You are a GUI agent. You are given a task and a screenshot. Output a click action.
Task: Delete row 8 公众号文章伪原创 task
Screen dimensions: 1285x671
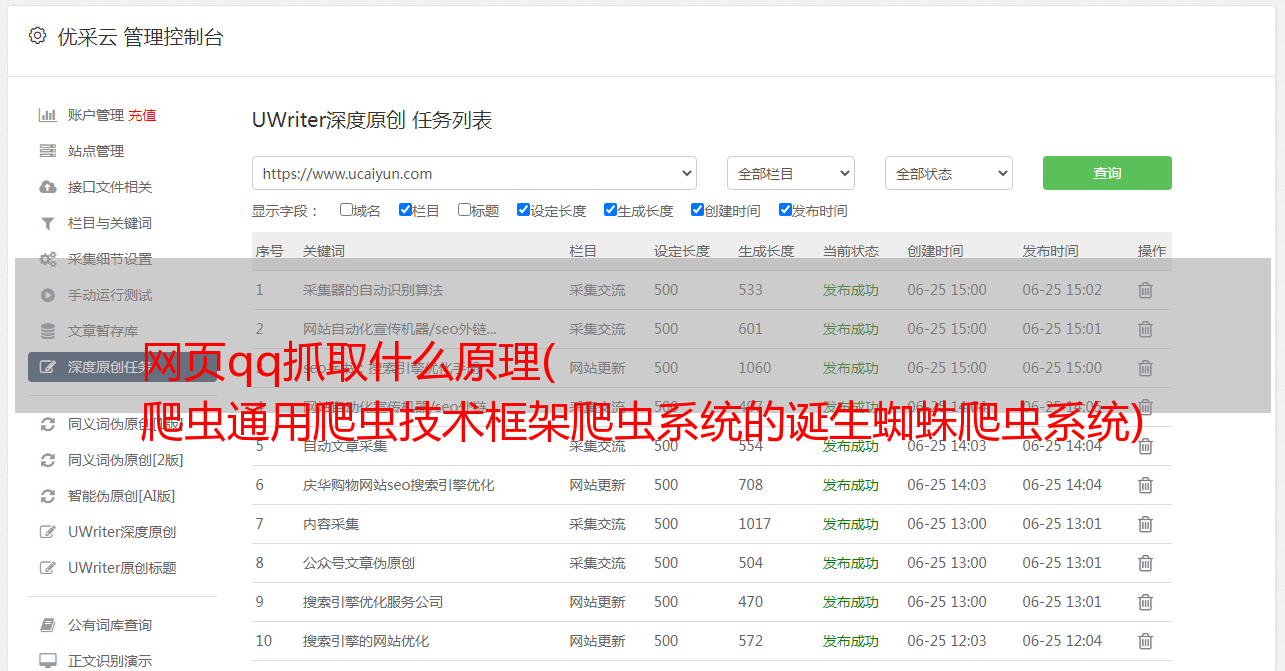coord(1146,563)
